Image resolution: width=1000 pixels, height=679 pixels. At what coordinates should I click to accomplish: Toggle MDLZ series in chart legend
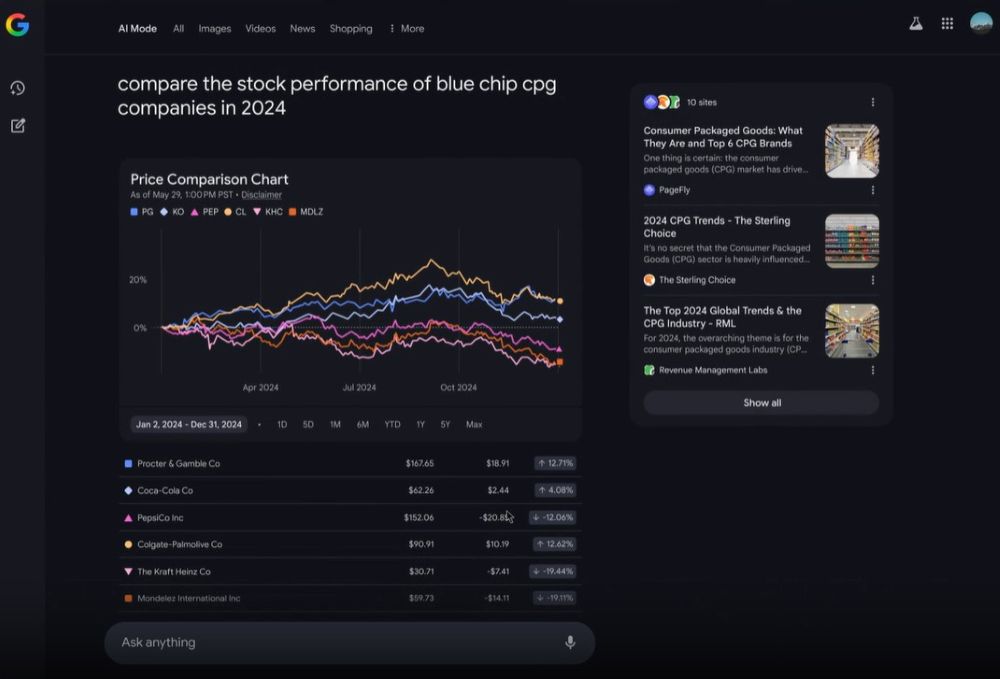tap(305, 212)
